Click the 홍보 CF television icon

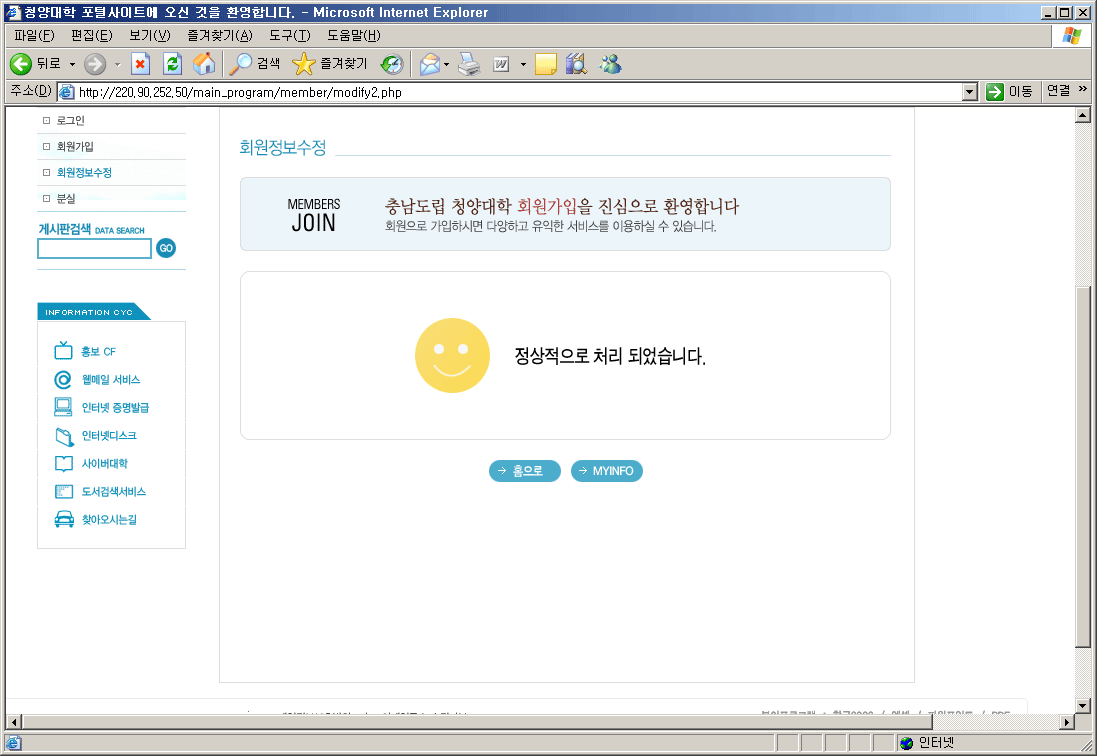pos(64,351)
